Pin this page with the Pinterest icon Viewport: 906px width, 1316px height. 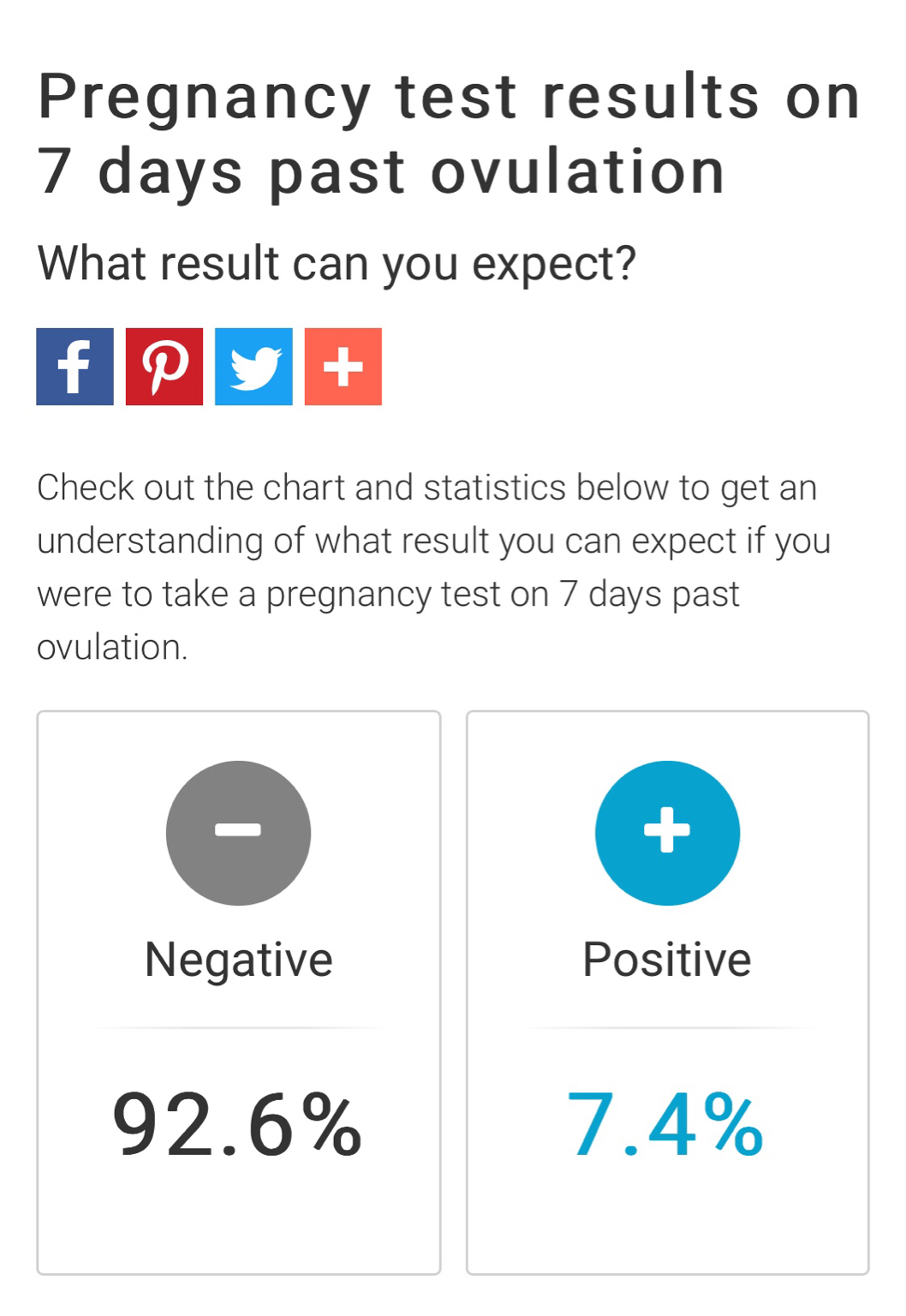pyautogui.click(x=164, y=367)
